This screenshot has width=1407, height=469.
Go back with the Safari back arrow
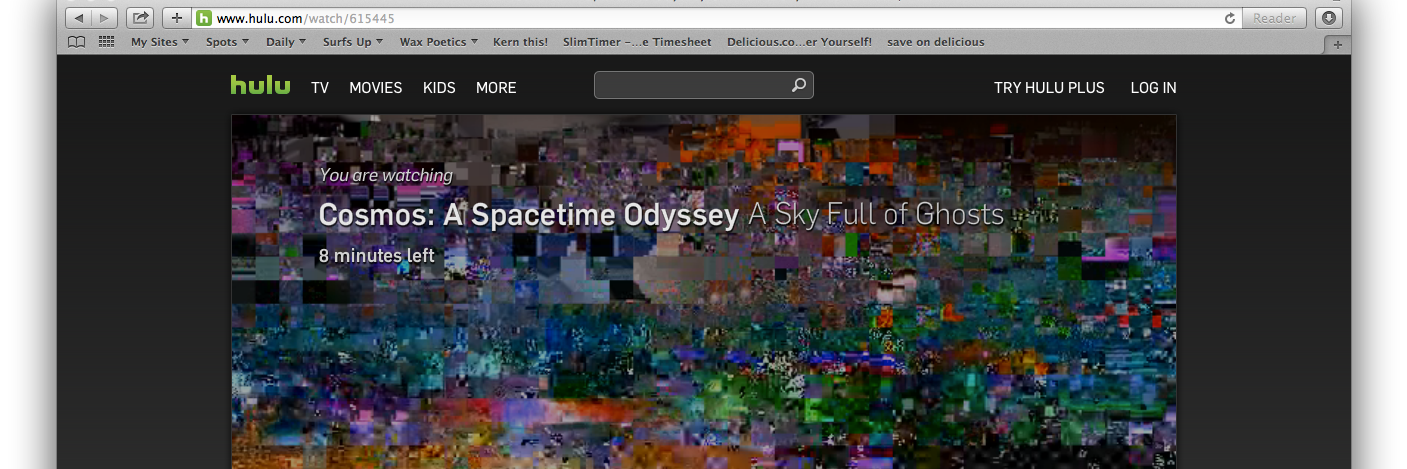(79, 18)
